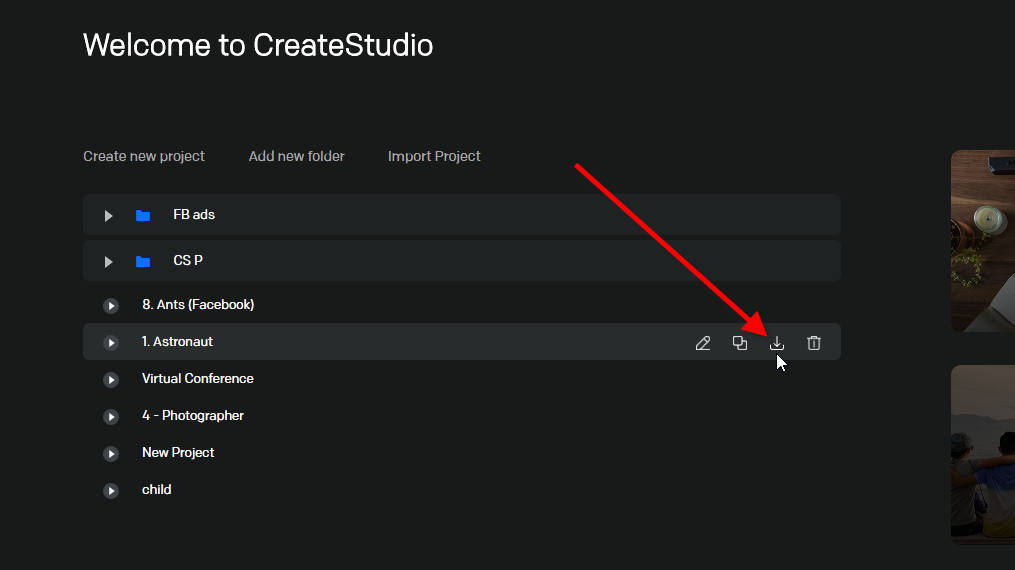Click the play icon beside child project

[111, 490]
